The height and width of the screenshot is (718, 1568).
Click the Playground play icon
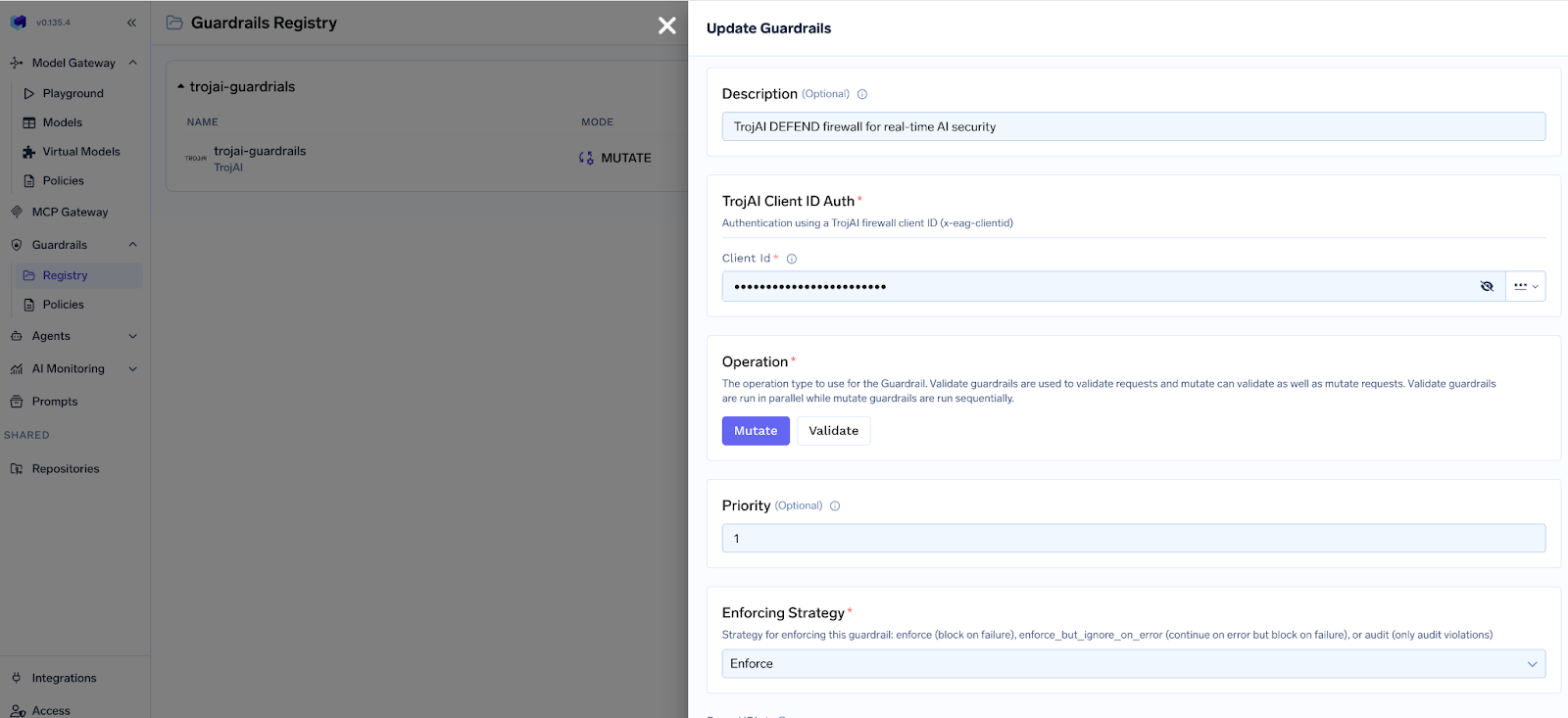pyautogui.click(x=29, y=93)
